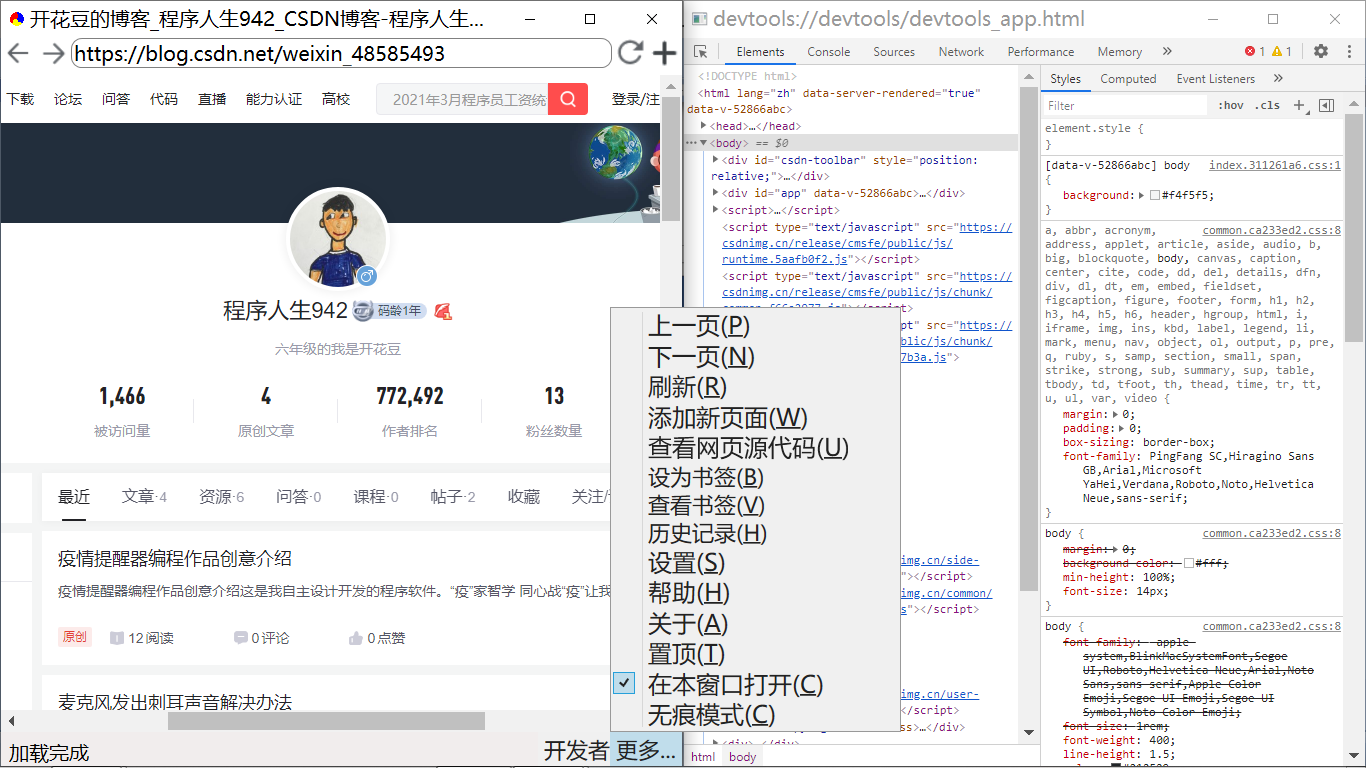Click the CSDN search text box

(x=462, y=99)
